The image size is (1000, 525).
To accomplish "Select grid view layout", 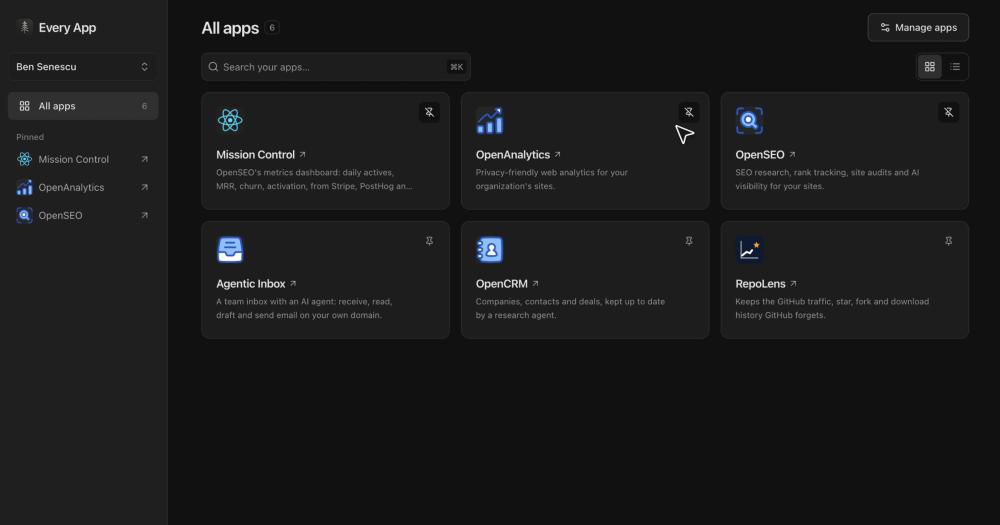I will 929,66.
